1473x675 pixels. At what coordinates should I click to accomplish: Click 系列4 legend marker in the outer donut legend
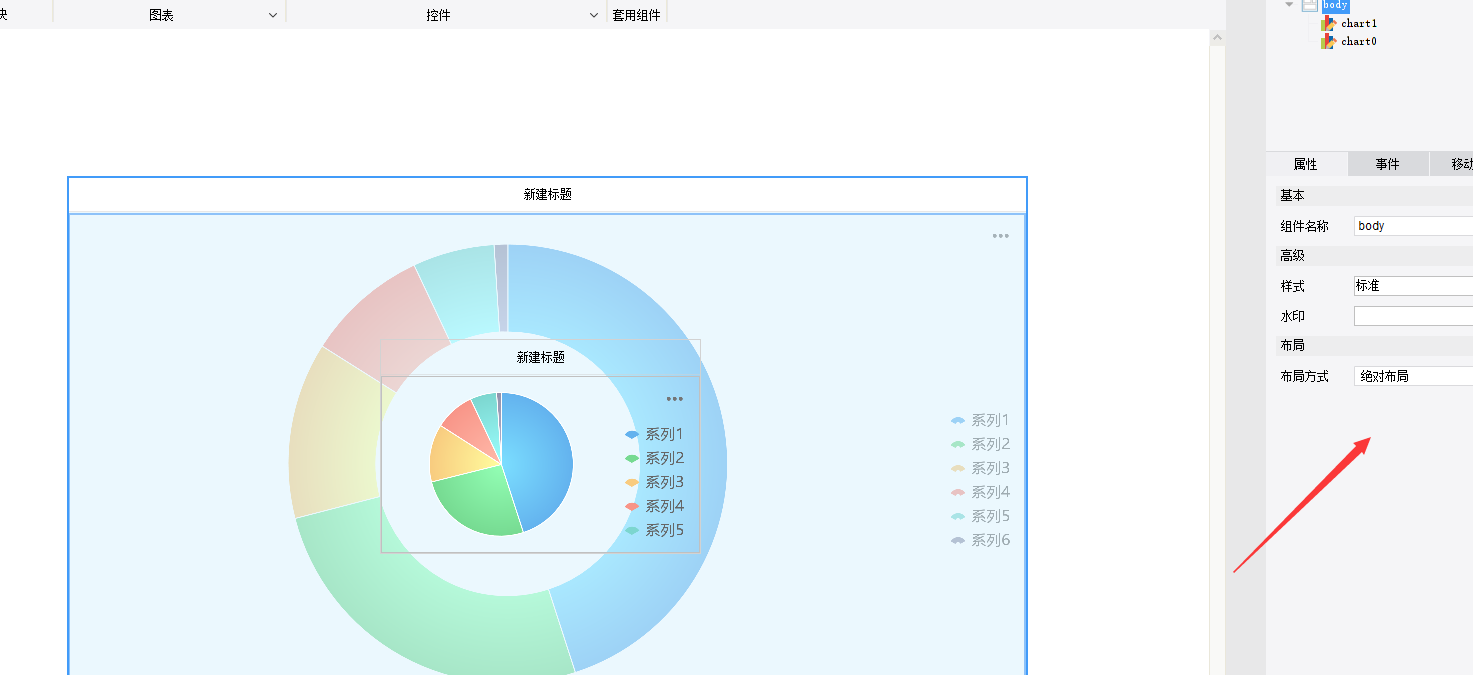(x=958, y=492)
